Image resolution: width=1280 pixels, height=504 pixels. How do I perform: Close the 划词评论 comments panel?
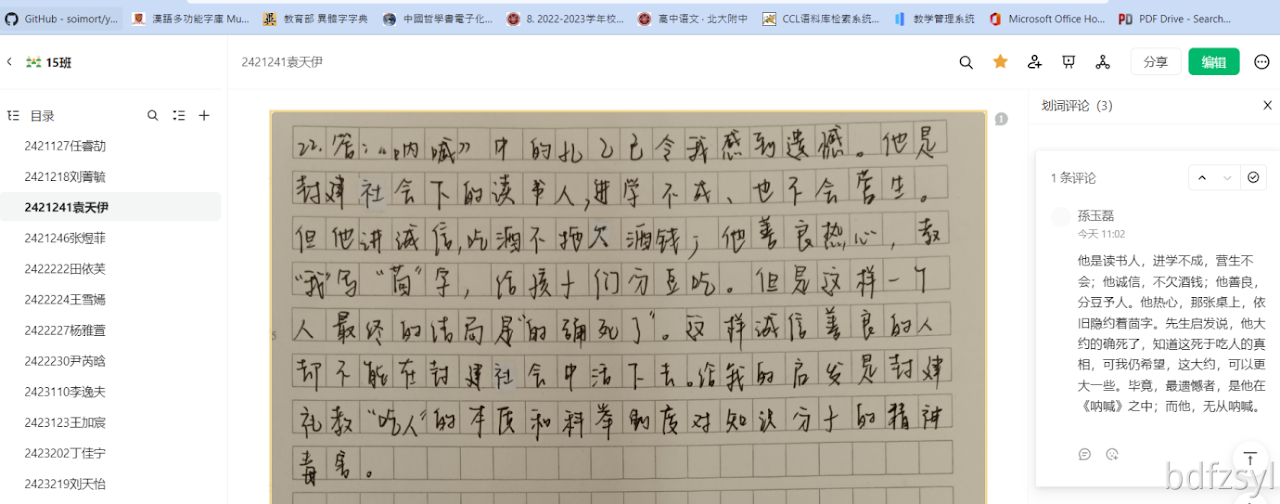point(1267,105)
